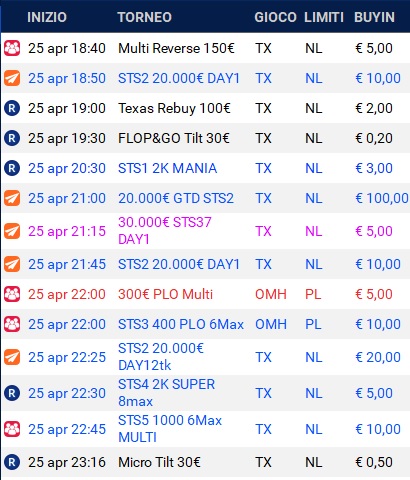Screen dimensions: 410x480
Task: Click the orange plane icon for the 18:50 tournament
Action: click(x=12, y=78)
